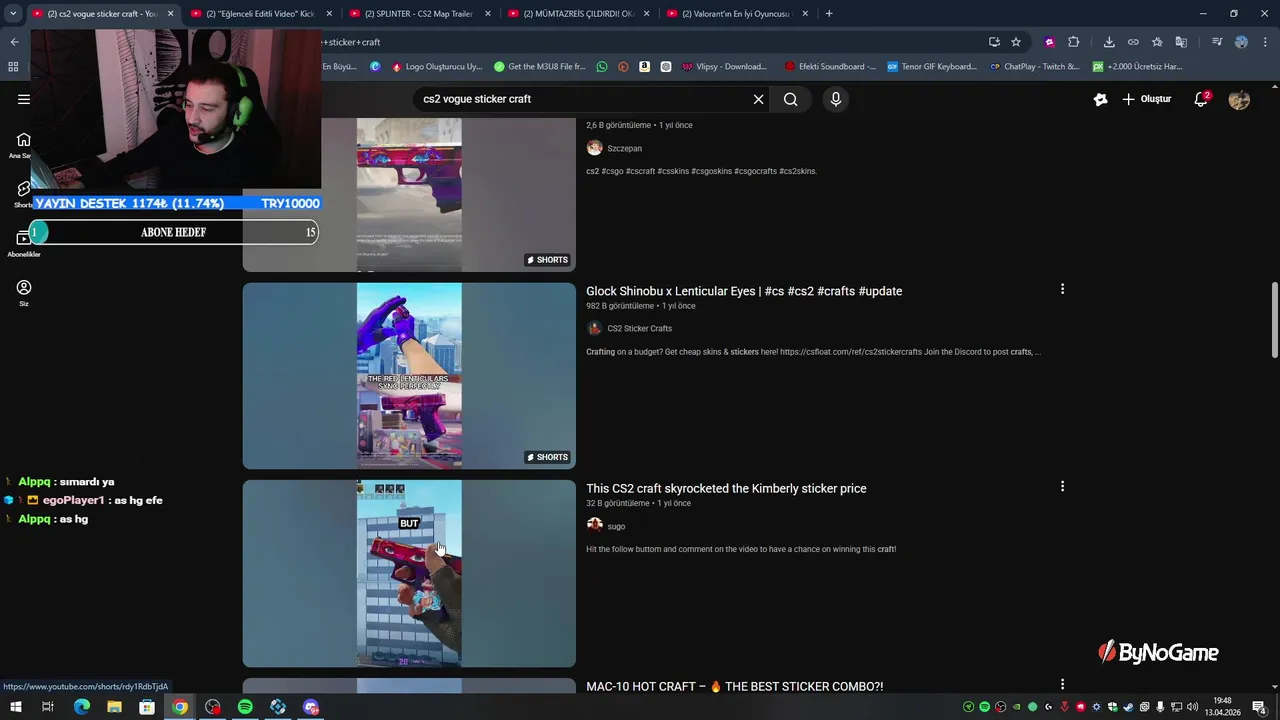Viewport: 1280px width, 720px height.
Task: Open the You (Siz) sidebar section
Action: tap(24, 292)
